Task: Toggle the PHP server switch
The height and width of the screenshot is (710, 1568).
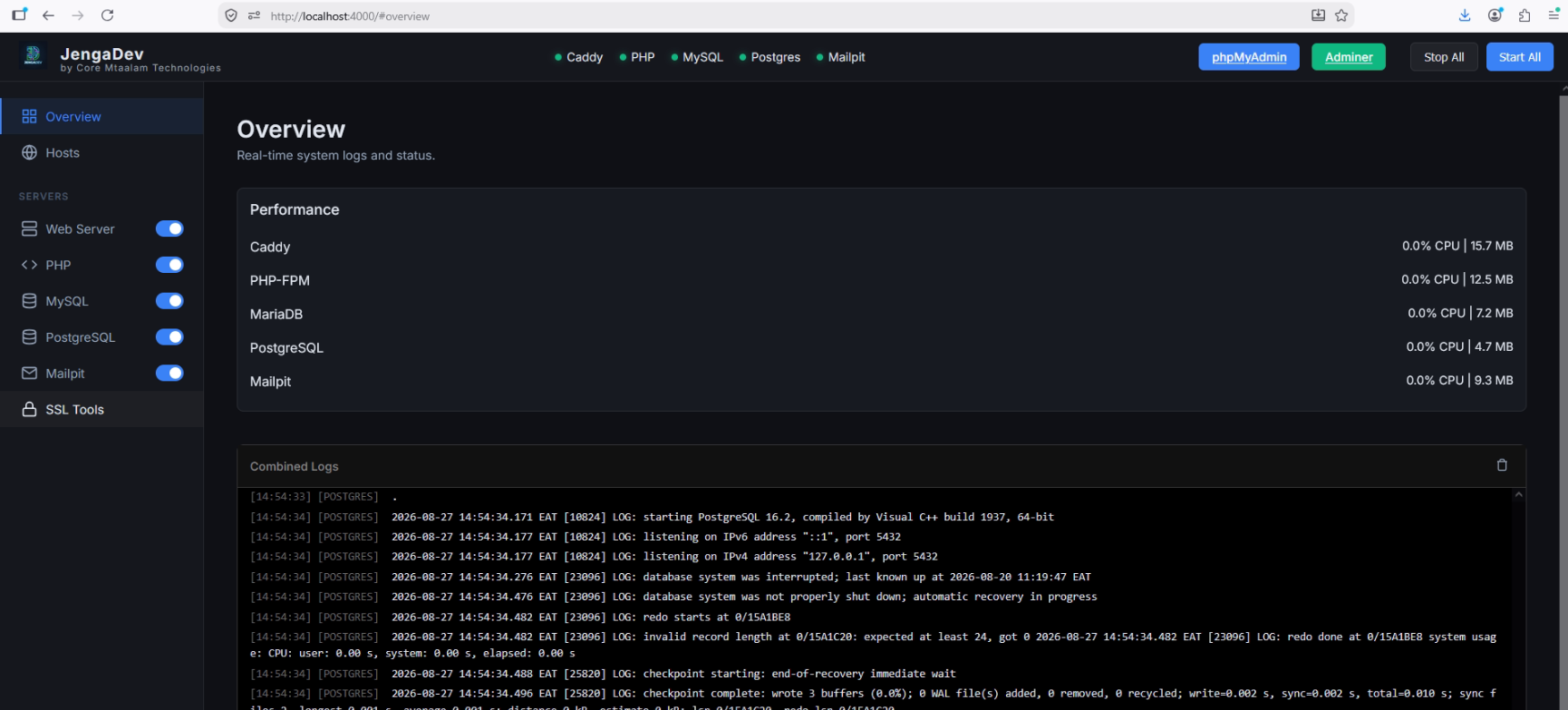Action: coord(169,265)
